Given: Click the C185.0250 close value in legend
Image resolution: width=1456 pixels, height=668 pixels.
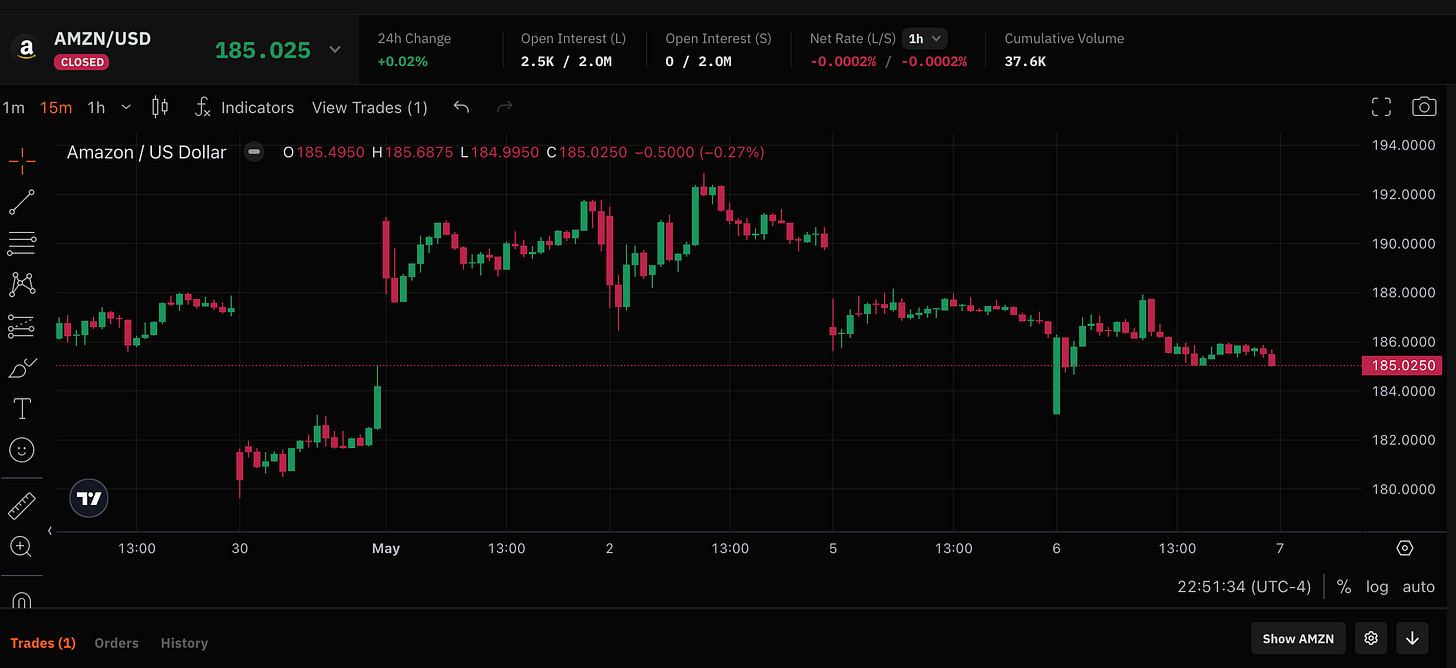Looking at the screenshot, I should tap(587, 152).
